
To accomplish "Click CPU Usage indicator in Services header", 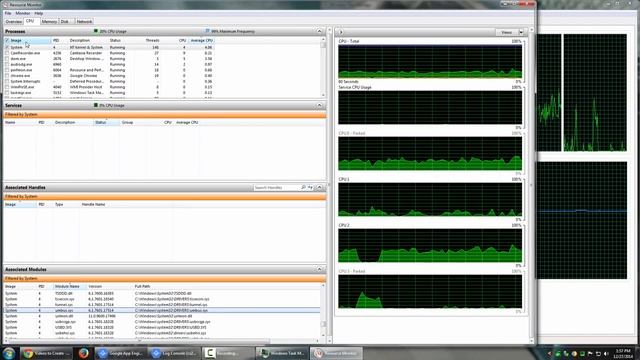I will (96, 105).
